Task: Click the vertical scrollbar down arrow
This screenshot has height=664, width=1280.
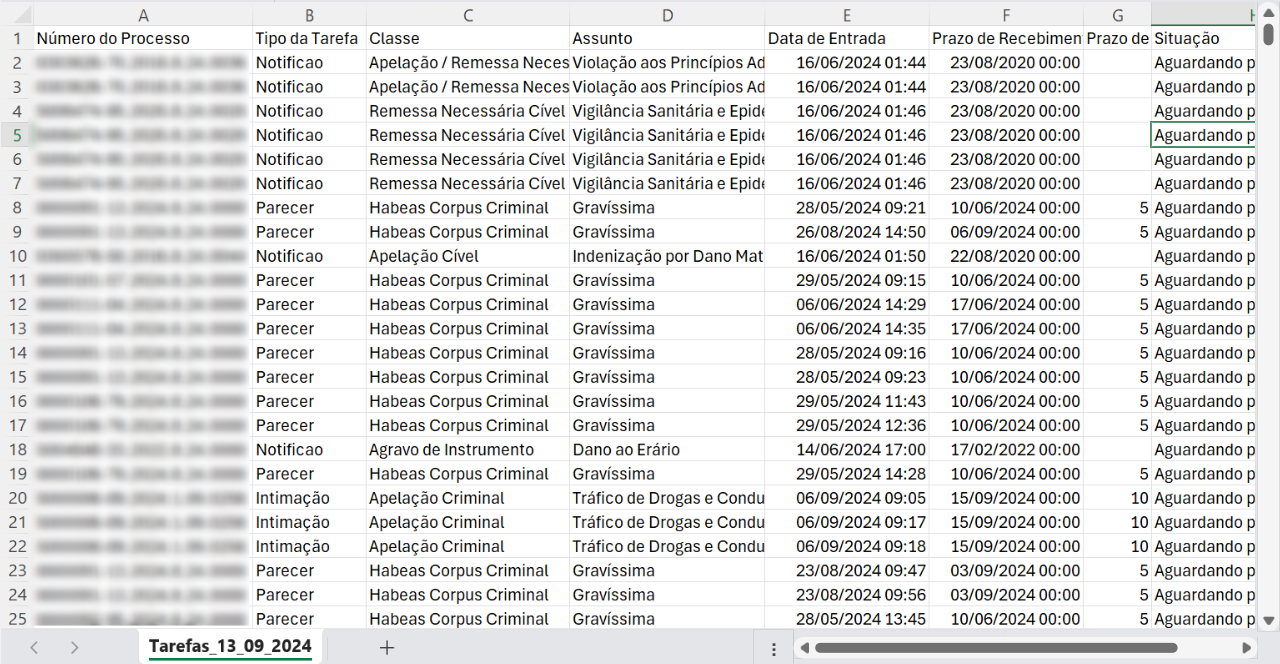Action: (1268, 620)
